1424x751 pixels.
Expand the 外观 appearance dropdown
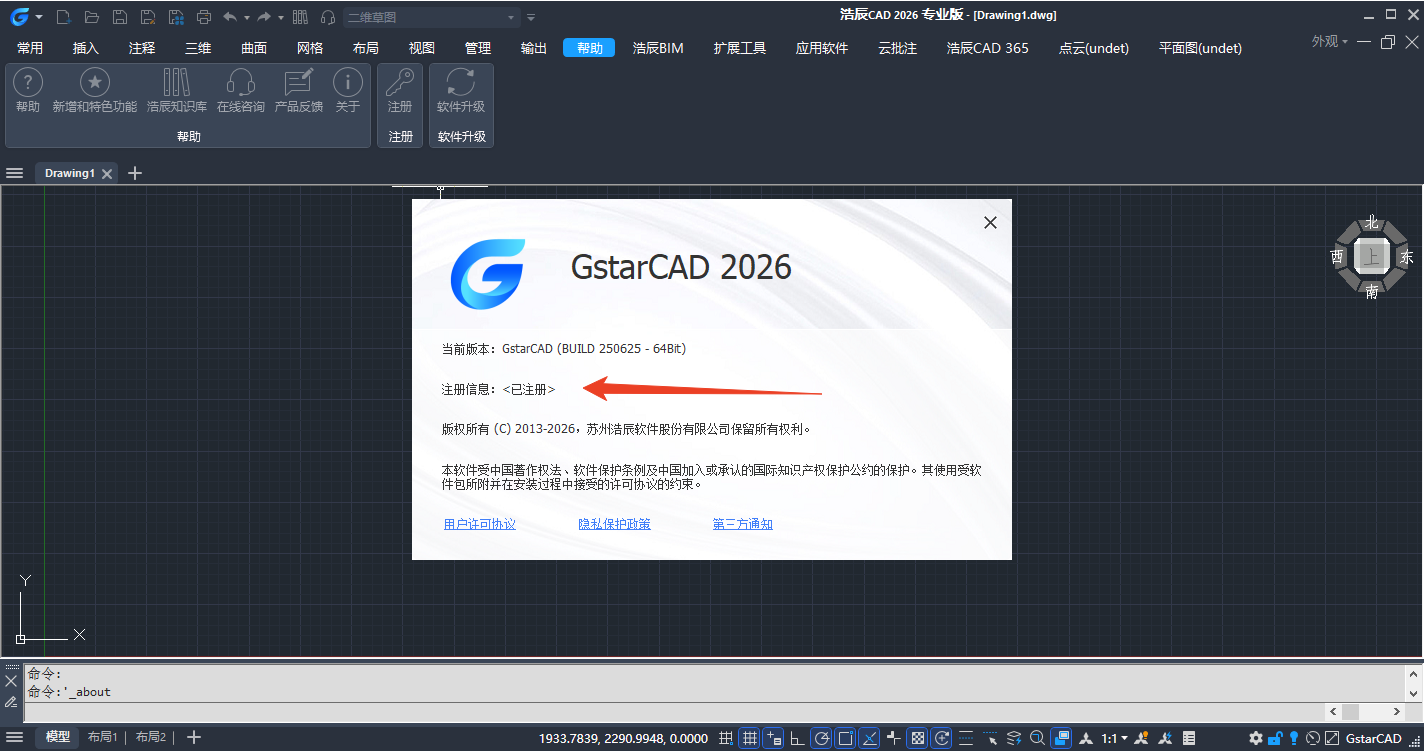click(1330, 41)
